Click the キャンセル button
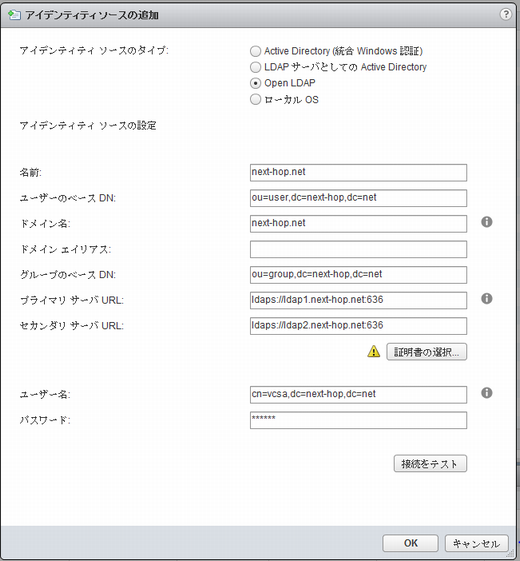 coord(476,543)
